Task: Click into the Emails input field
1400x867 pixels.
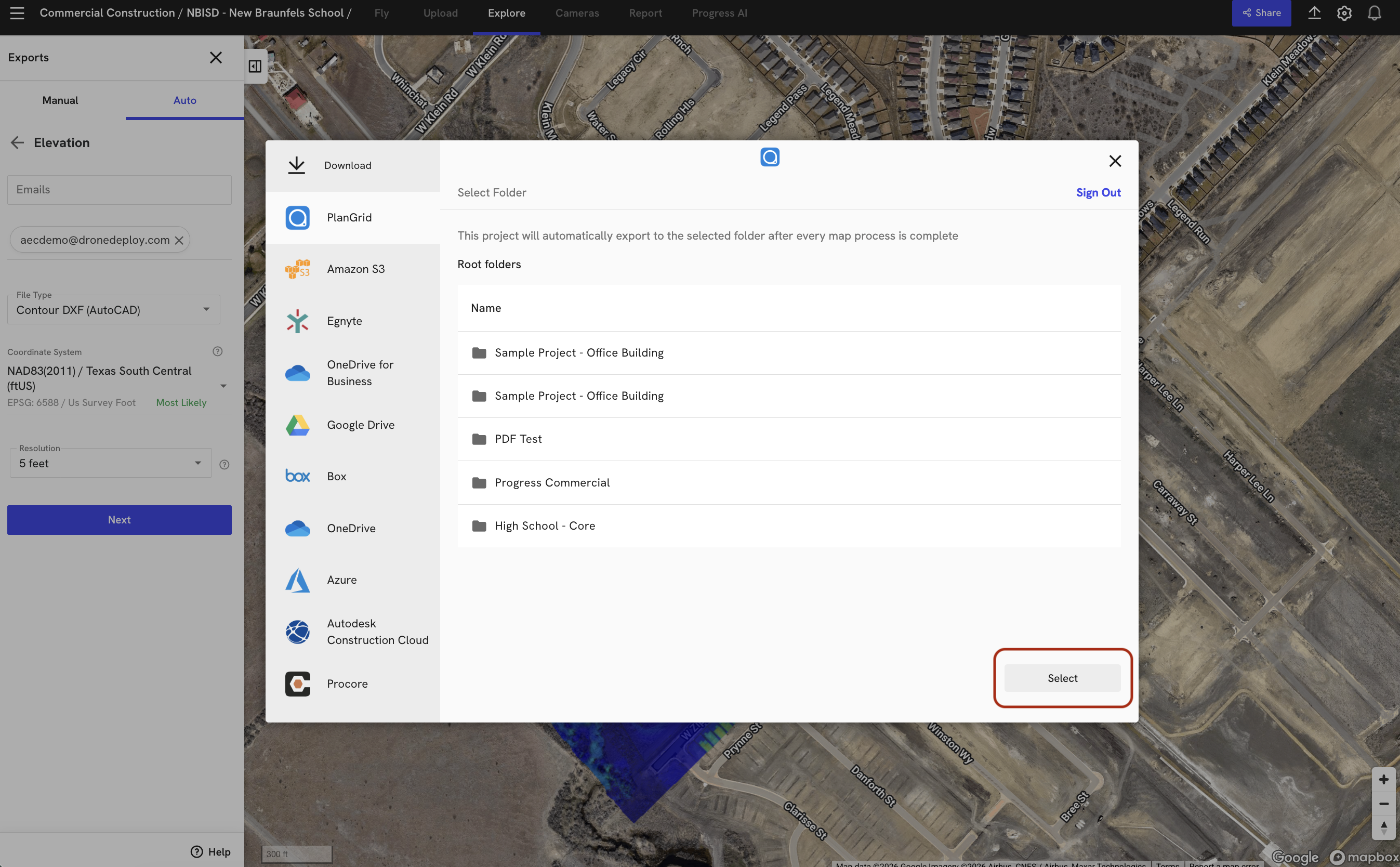Action: pos(119,190)
